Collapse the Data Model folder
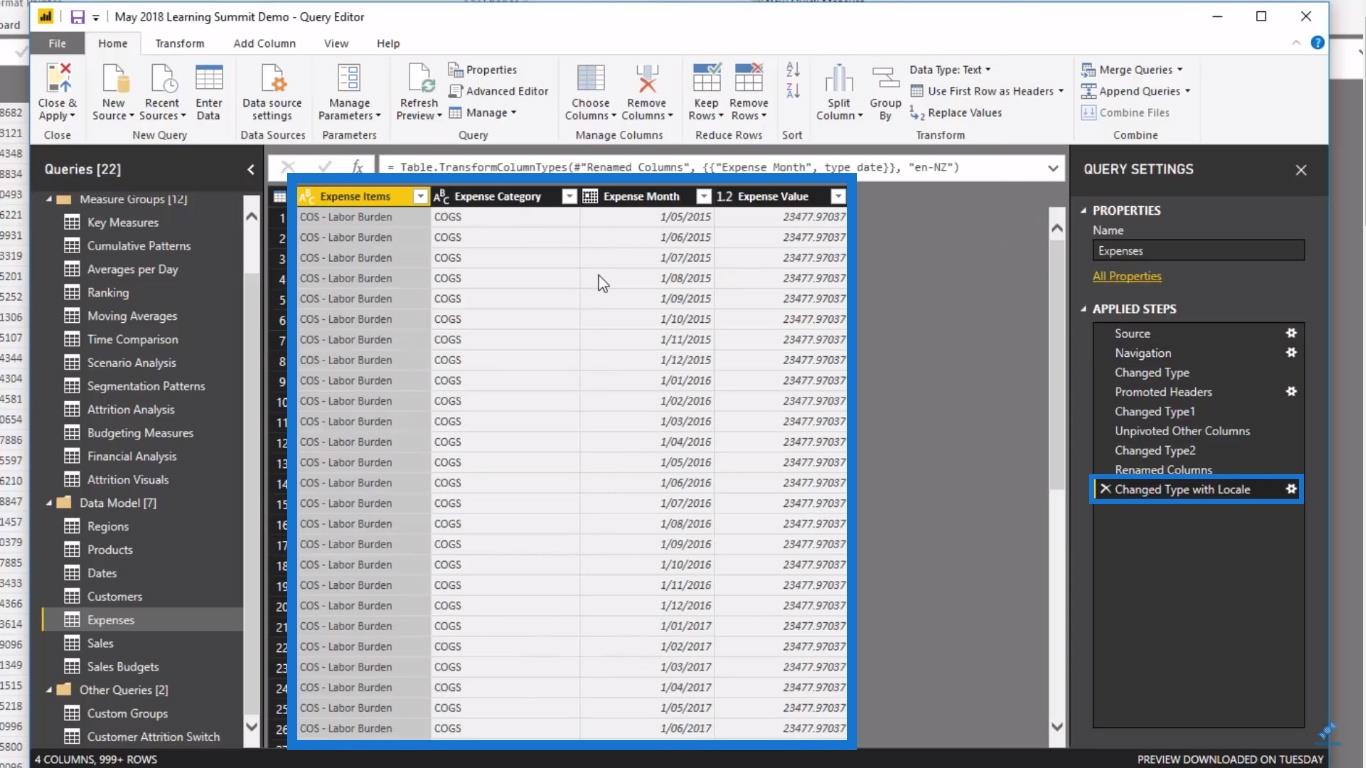Image resolution: width=1366 pixels, height=768 pixels. coord(49,503)
